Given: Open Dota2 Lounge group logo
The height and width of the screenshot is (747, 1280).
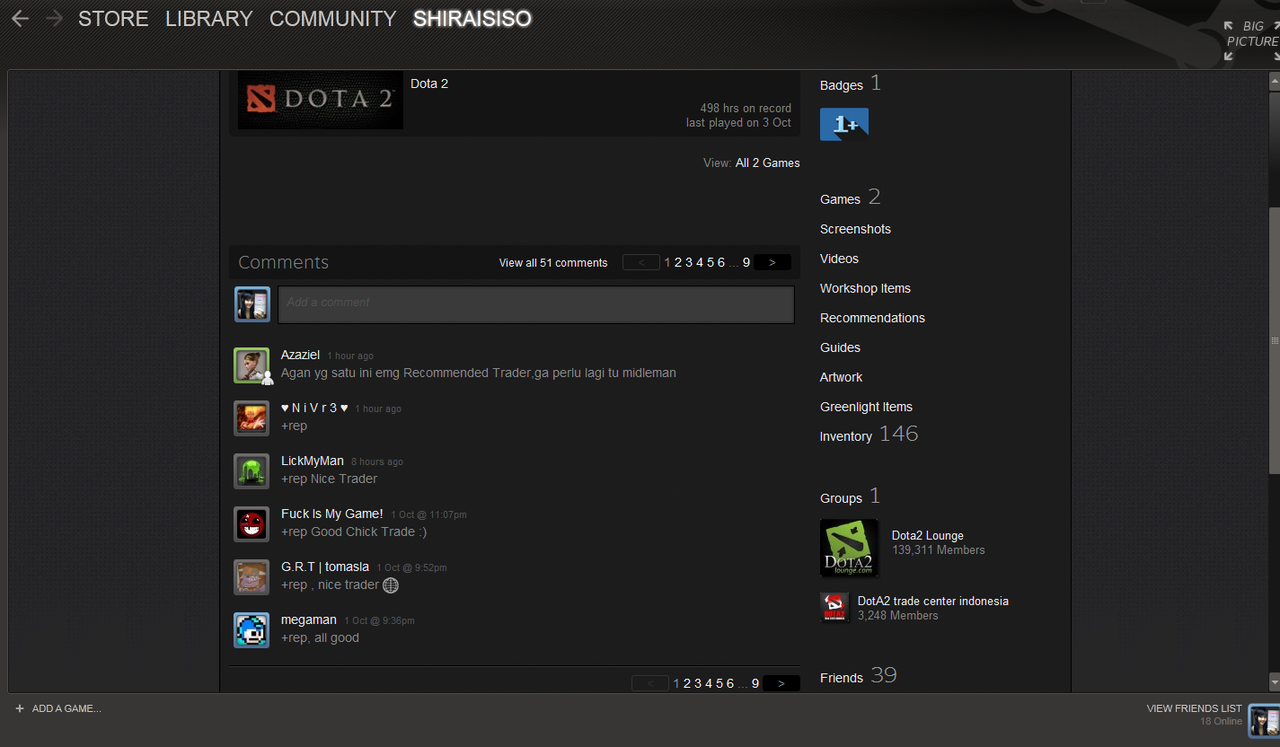Looking at the screenshot, I should coord(849,548).
